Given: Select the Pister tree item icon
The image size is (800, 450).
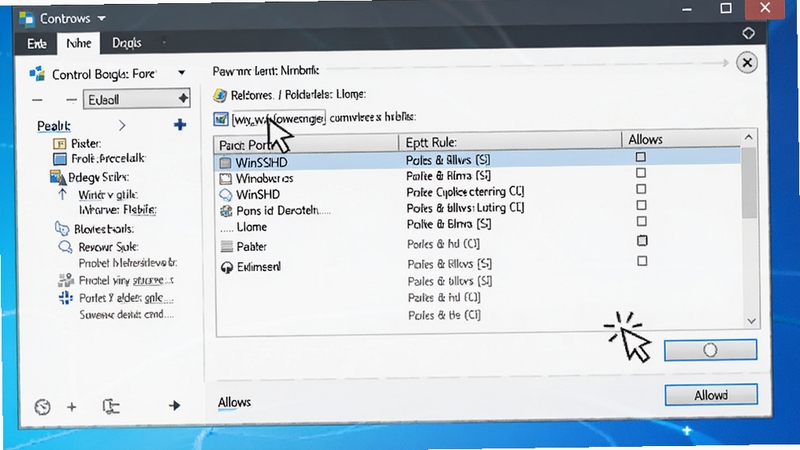Looking at the screenshot, I should (x=59, y=144).
